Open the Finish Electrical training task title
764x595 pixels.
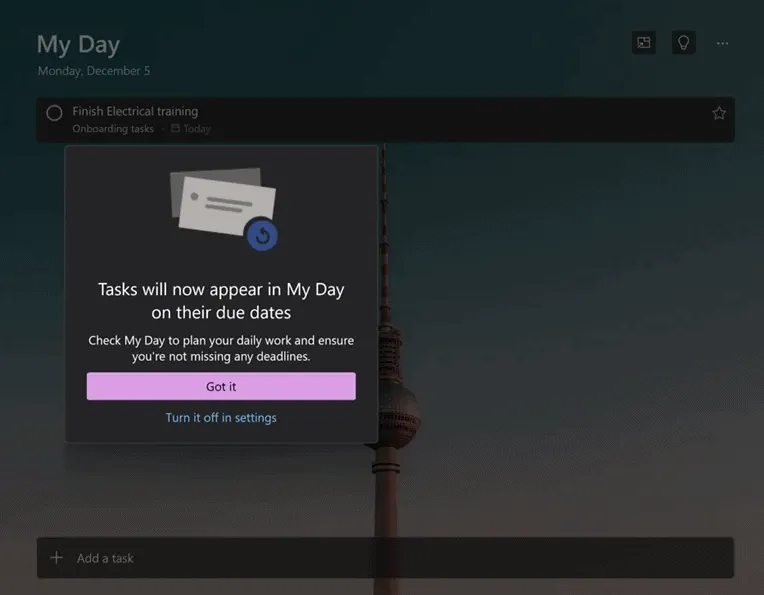pos(135,111)
